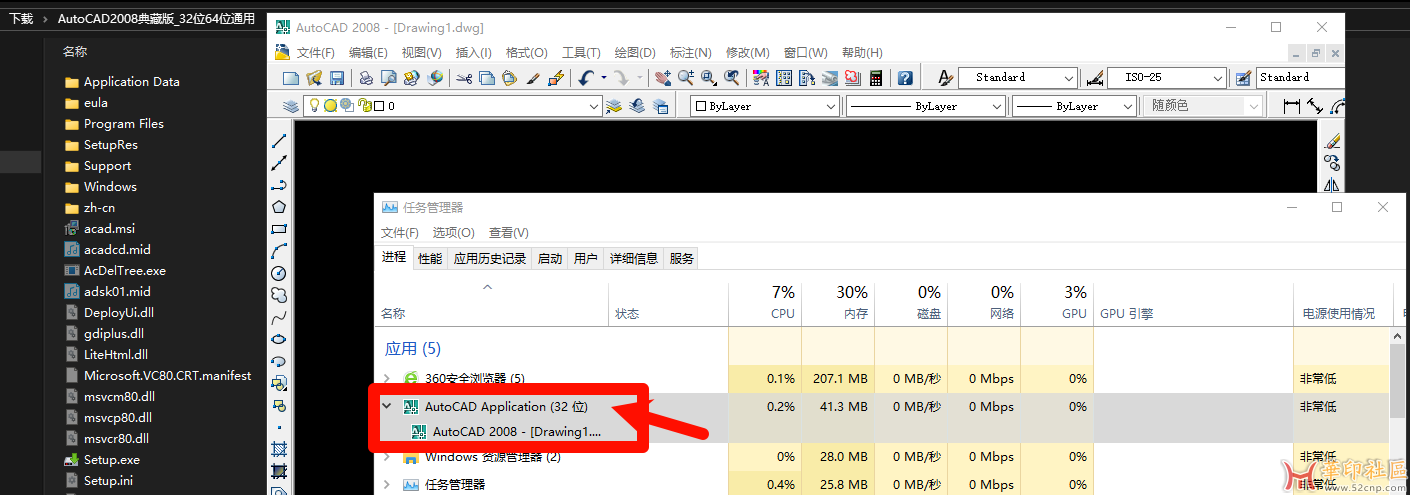The image size is (1410, 495).
Task: Select the Revision Cloud draw tool
Action: tap(280, 295)
